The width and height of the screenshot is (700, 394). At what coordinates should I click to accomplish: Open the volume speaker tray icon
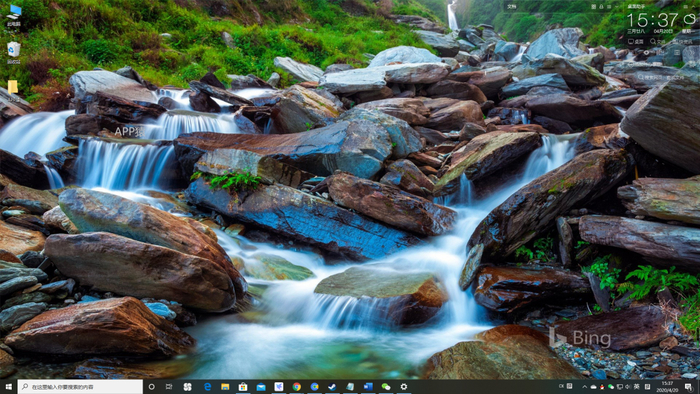[628, 387]
